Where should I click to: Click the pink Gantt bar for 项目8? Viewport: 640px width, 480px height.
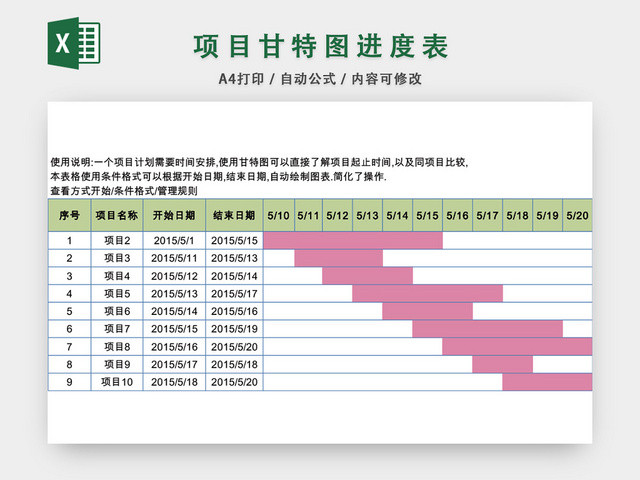(518, 347)
